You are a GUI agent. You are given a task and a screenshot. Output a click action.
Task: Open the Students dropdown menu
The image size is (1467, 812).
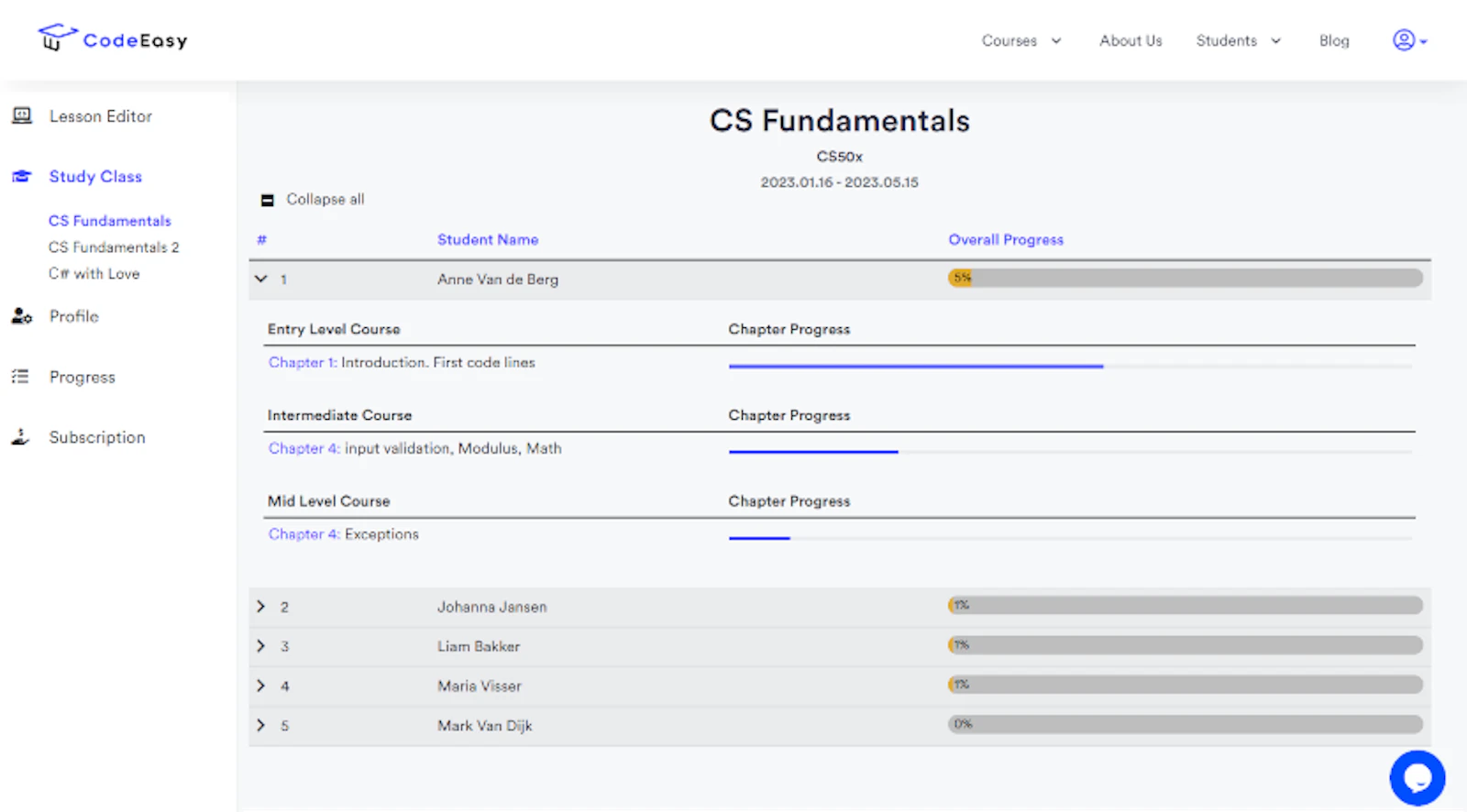pyautogui.click(x=1238, y=41)
